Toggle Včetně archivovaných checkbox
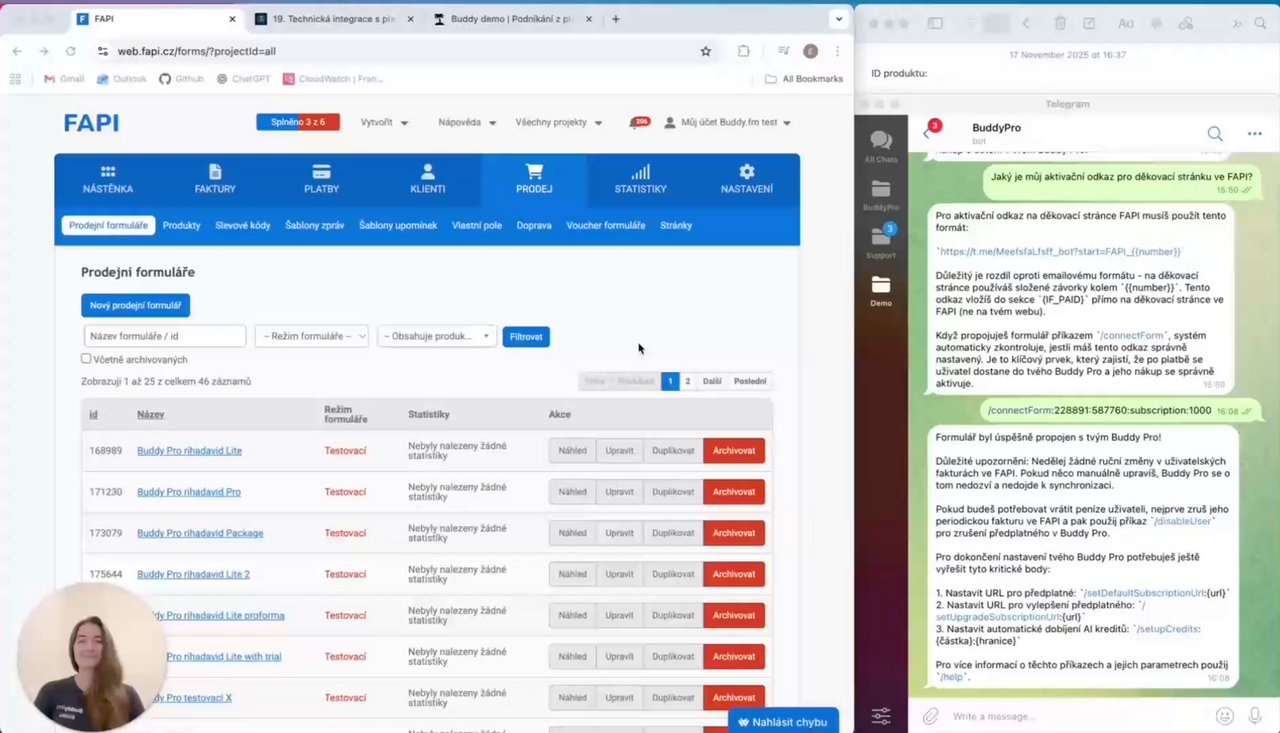The width and height of the screenshot is (1280, 733). pyautogui.click(x=86, y=358)
